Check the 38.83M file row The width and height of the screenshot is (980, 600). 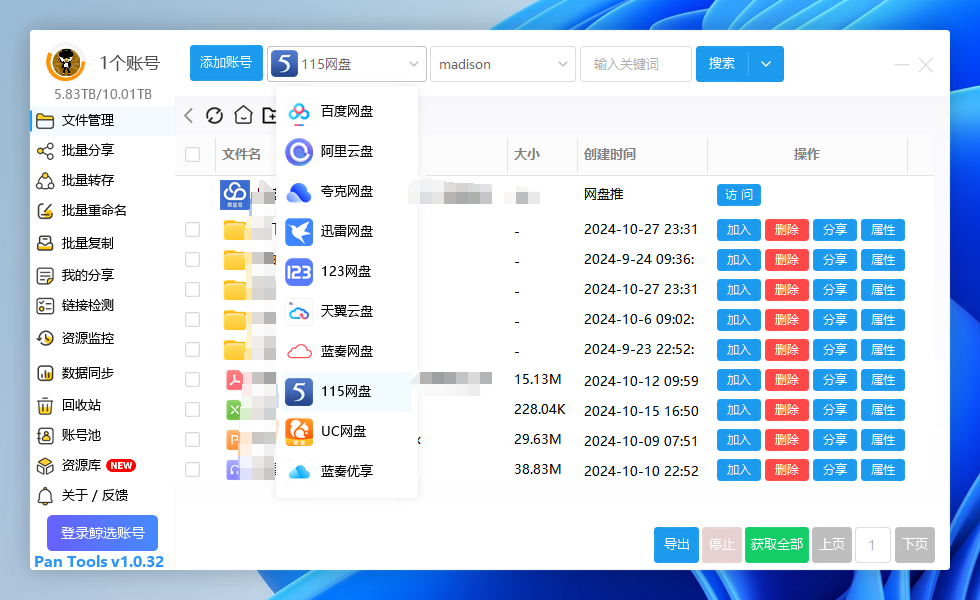click(x=192, y=469)
